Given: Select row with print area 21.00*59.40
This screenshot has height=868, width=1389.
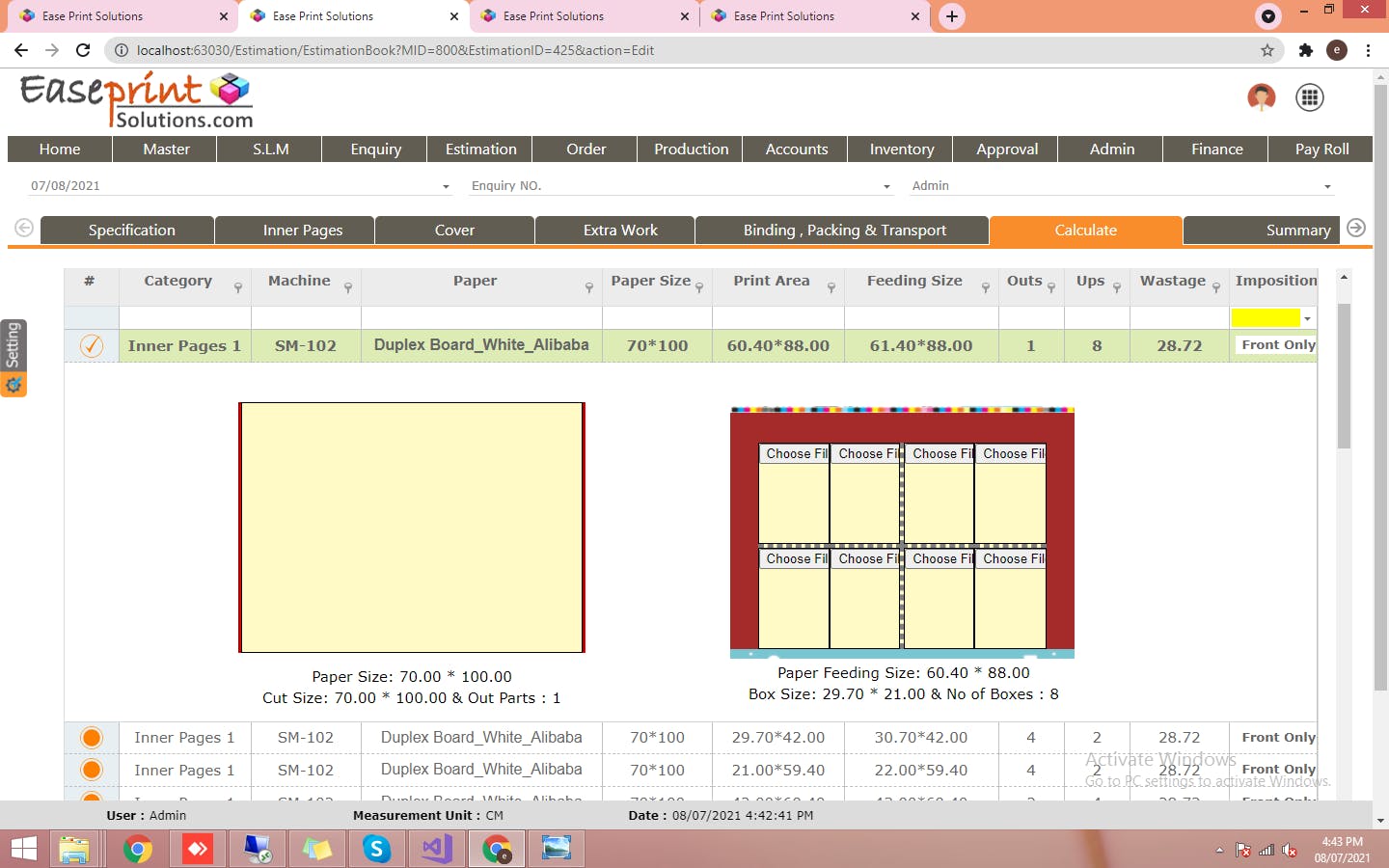Looking at the screenshot, I should [x=92, y=770].
